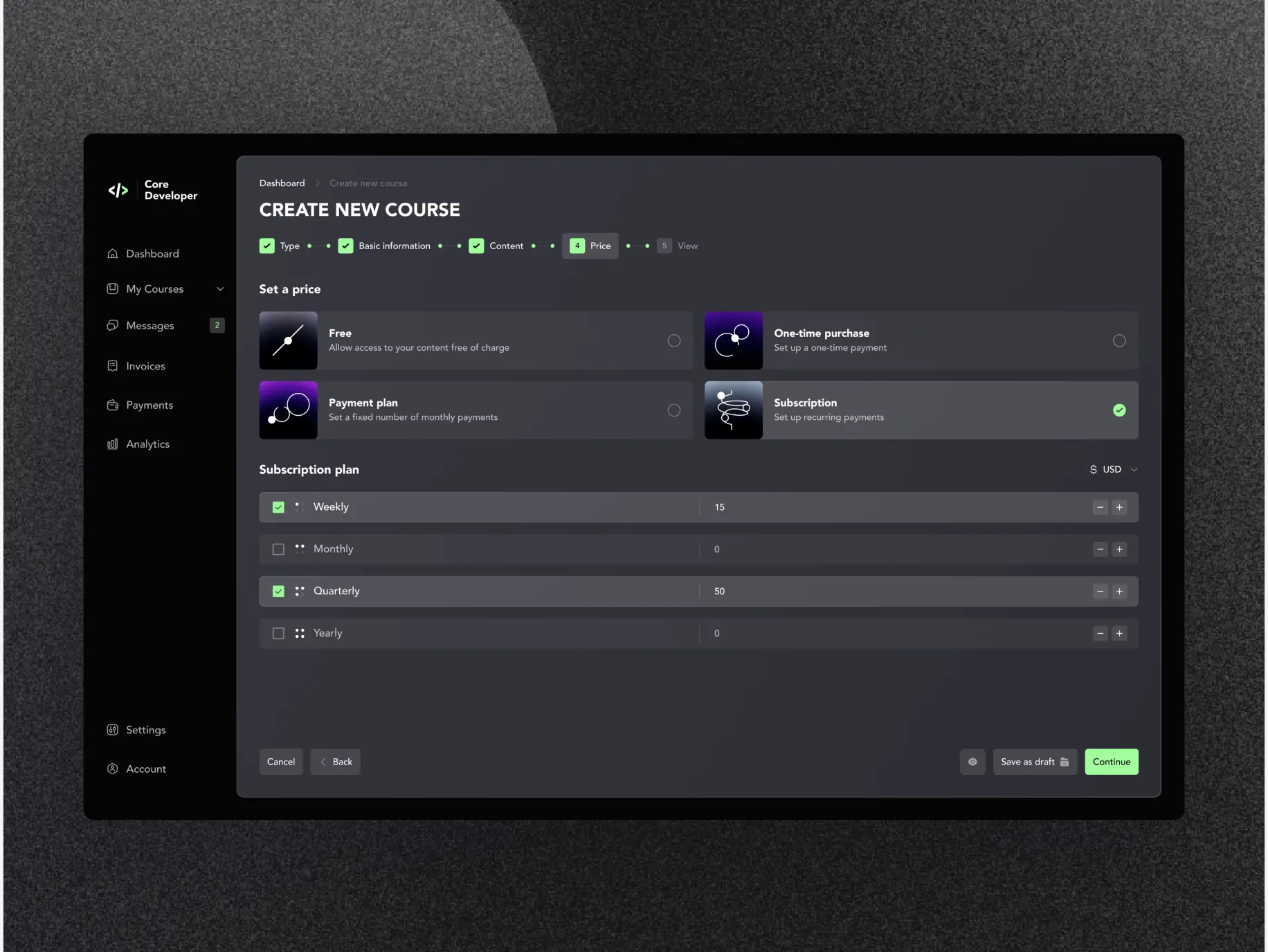This screenshot has width=1268, height=952.
Task: Open the Analytics page
Action: coord(147,444)
